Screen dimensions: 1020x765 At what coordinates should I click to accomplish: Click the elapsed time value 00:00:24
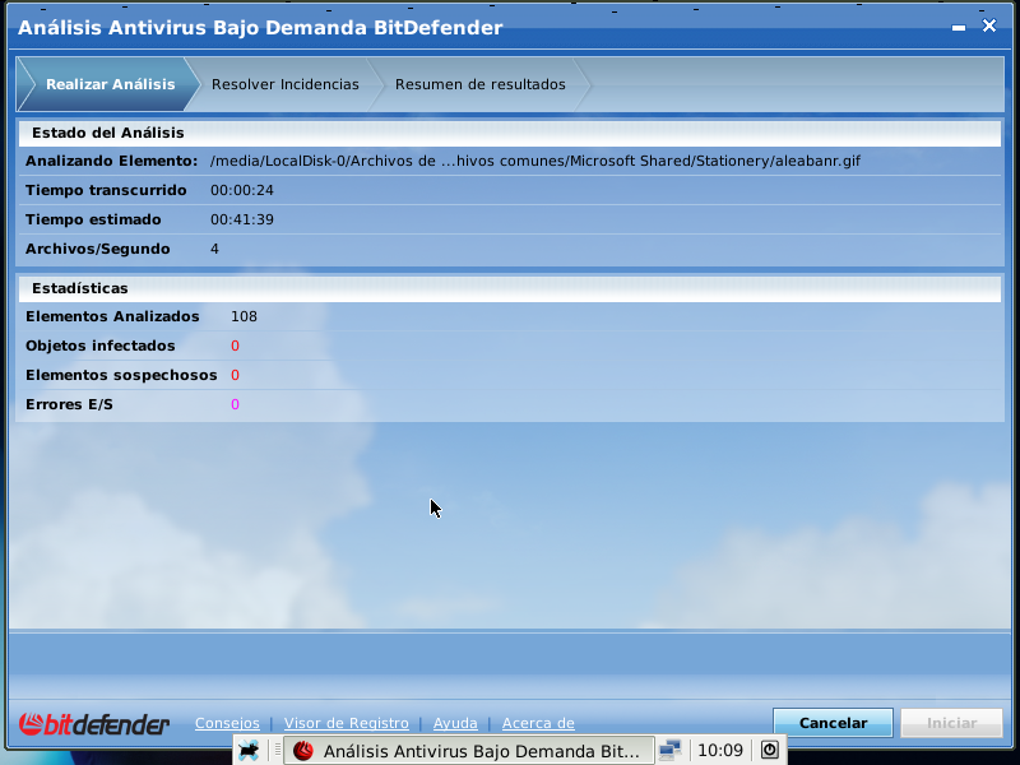(242, 191)
